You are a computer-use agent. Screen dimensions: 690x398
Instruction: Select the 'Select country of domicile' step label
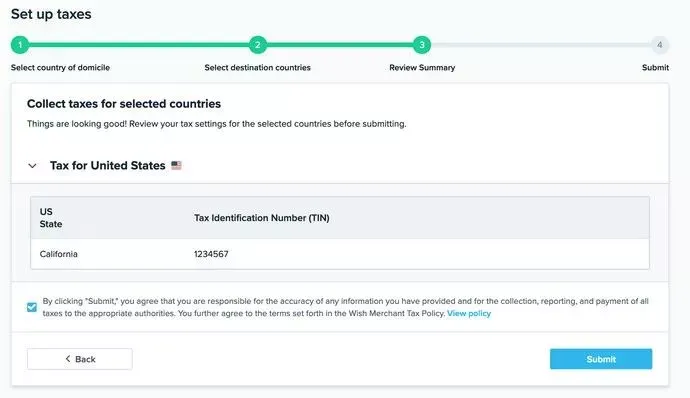[x=60, y=67]
